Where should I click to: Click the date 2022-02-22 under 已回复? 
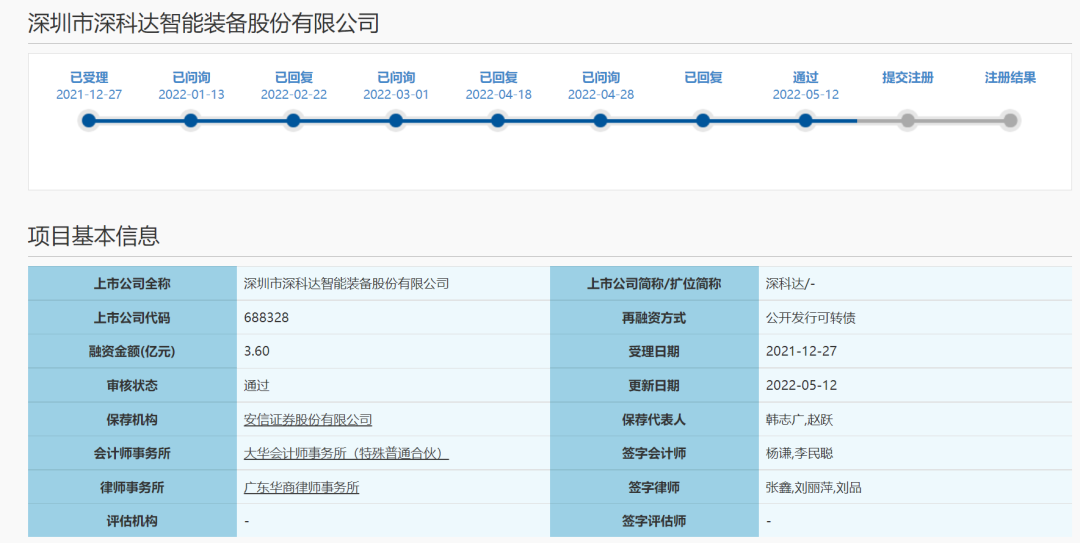tap(293, 94)
